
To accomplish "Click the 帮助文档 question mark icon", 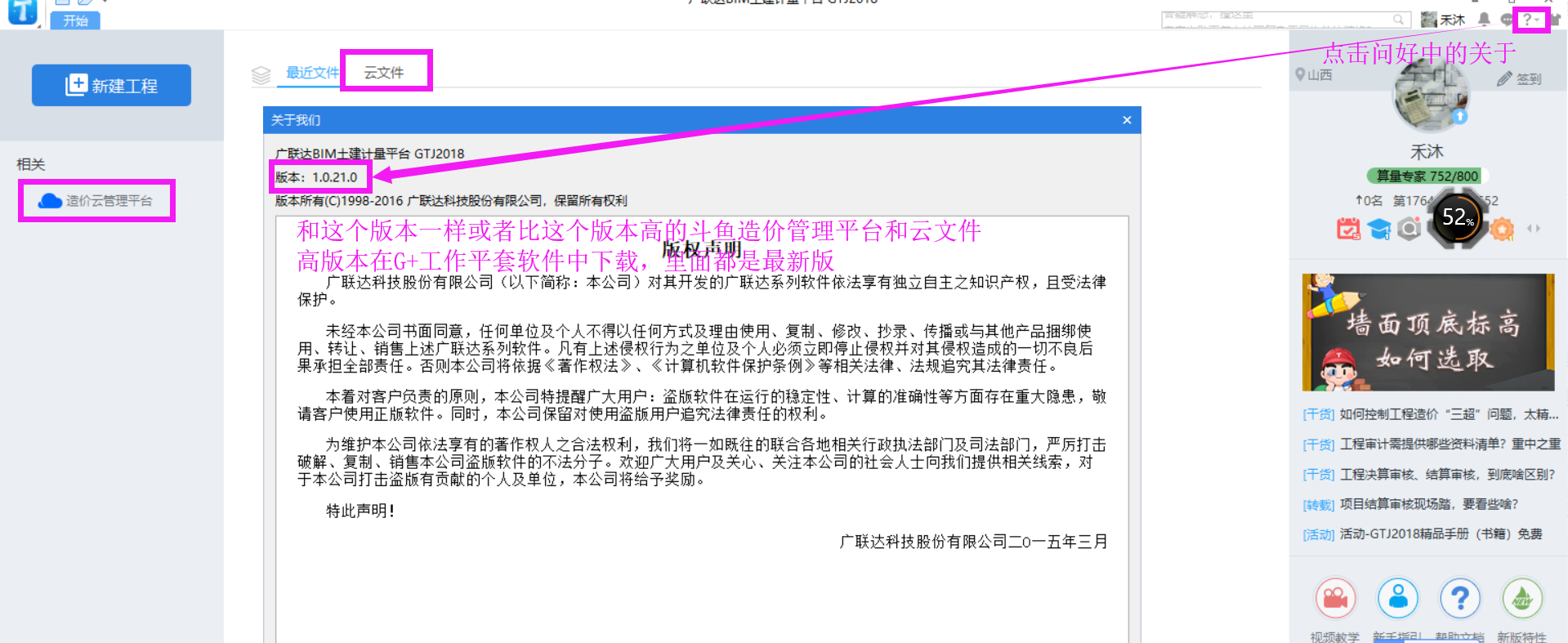I will (1460, 599).
